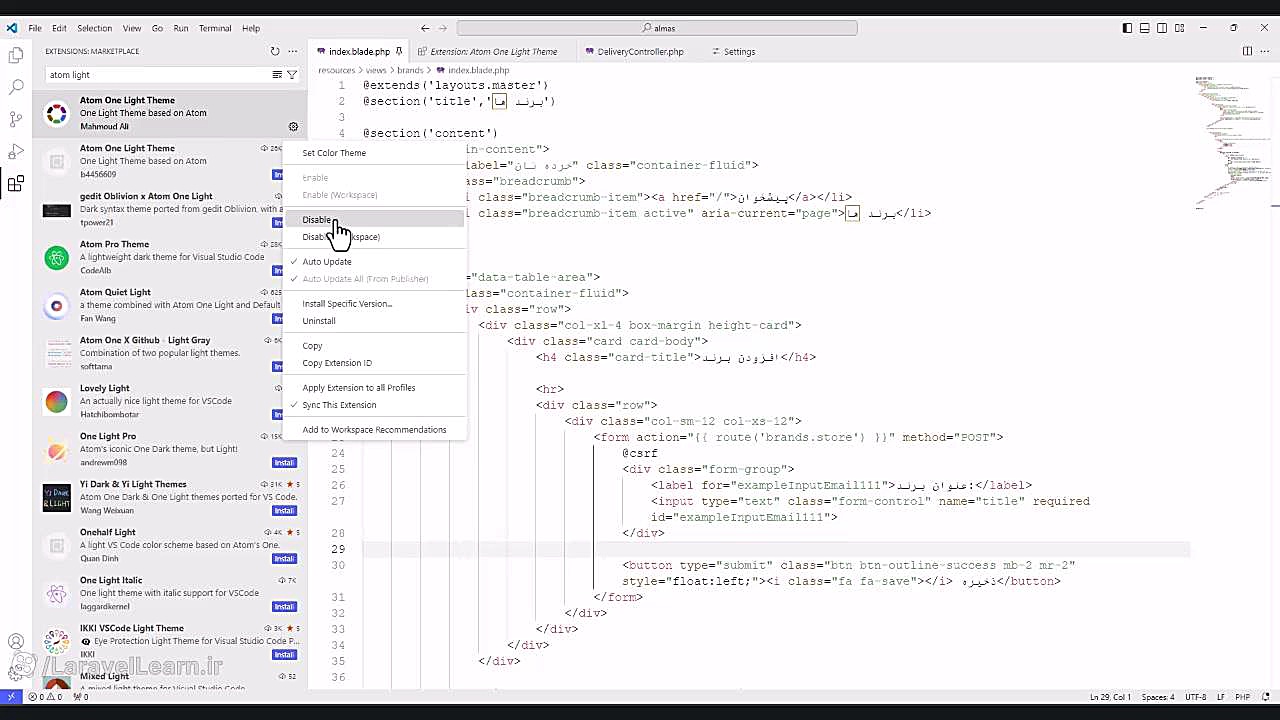This screenshot has height=720, width=1280.
Task: Click the Lovely Light extension icon
Action: [x=57, y=402]
